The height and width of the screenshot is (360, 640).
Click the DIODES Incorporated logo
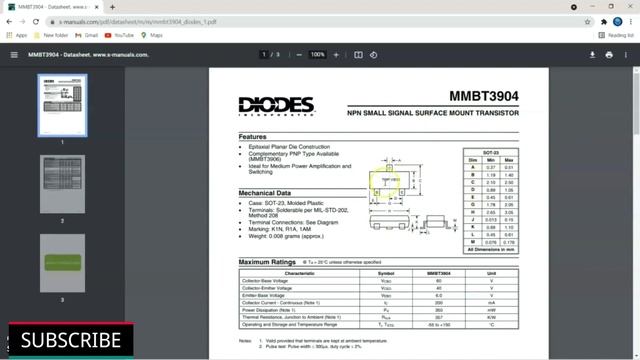point(277,106)
